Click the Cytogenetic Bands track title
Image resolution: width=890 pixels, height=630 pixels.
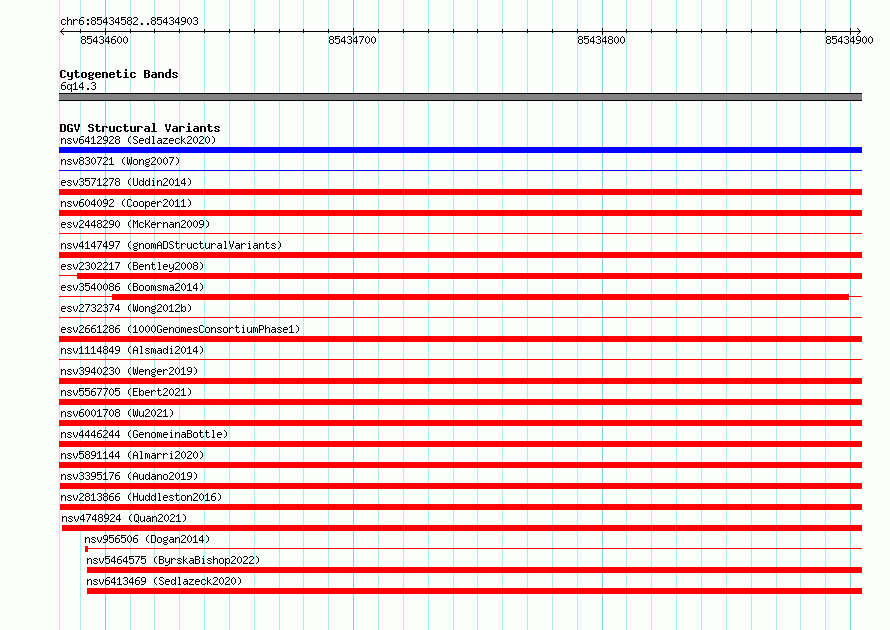point(119,74)
